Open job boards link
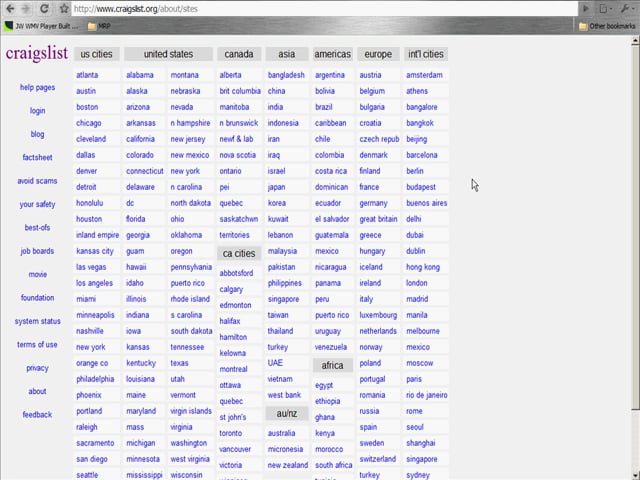Viewport: 640px width, 480px height. [x=37, y=251]
